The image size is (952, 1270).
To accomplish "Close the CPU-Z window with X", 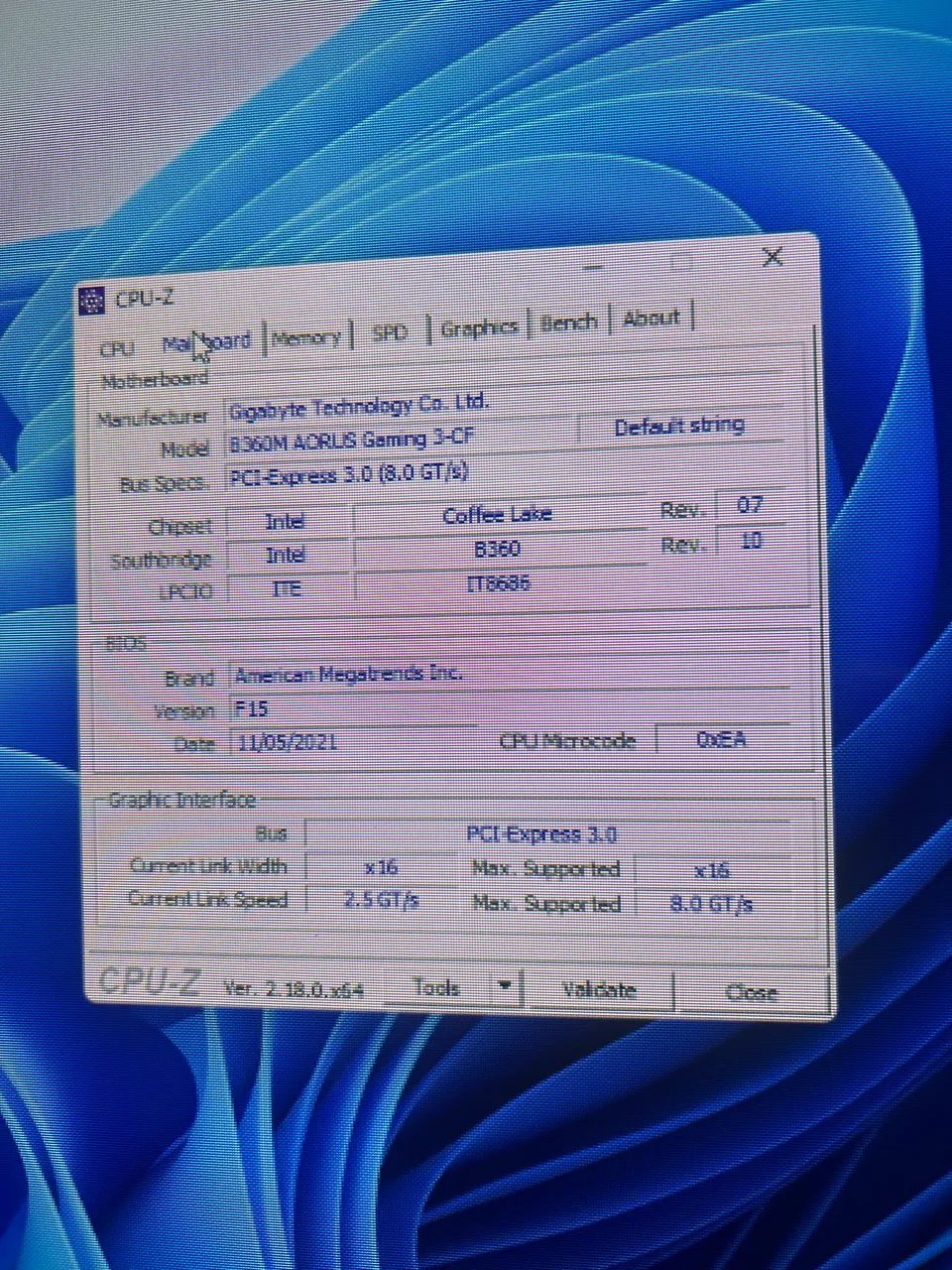I will pos(772,257).
